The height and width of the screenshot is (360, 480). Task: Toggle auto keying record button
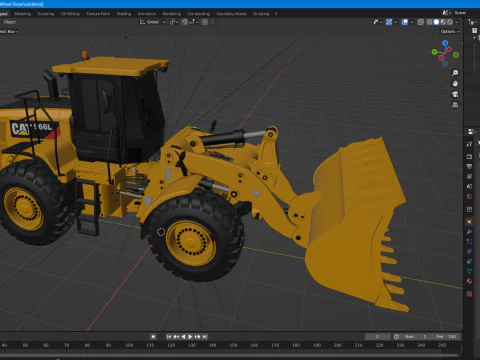tap(153, 337)
